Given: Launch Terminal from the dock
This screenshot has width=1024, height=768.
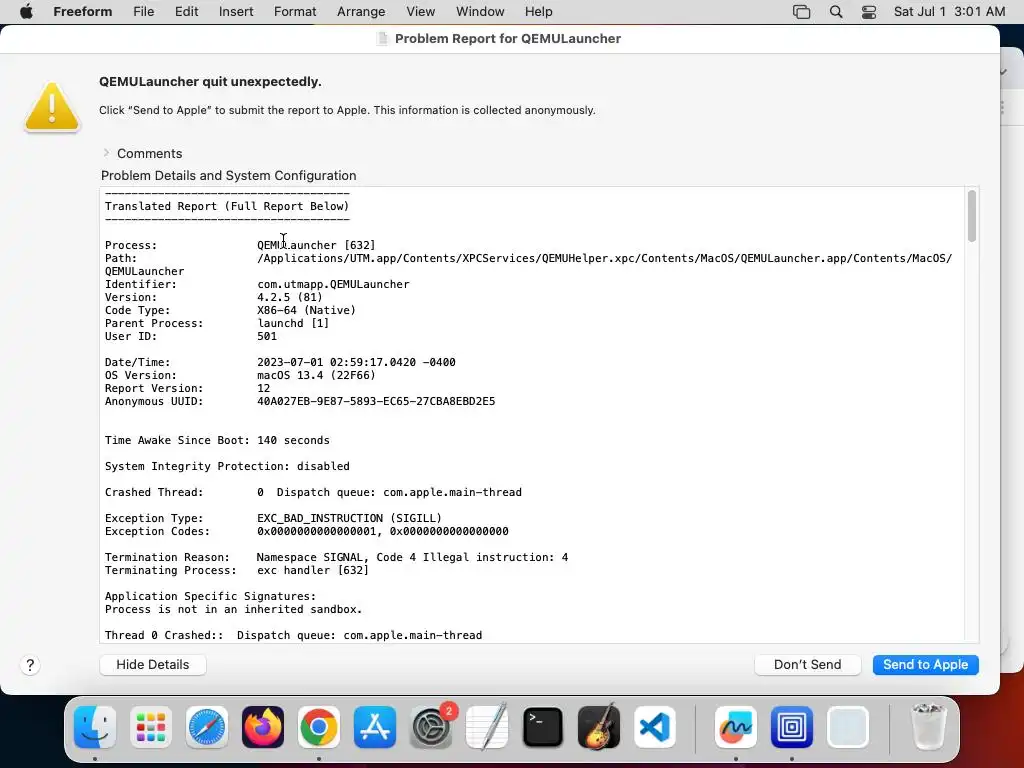Looking at the screenshot, I should (x=543, y=727).
